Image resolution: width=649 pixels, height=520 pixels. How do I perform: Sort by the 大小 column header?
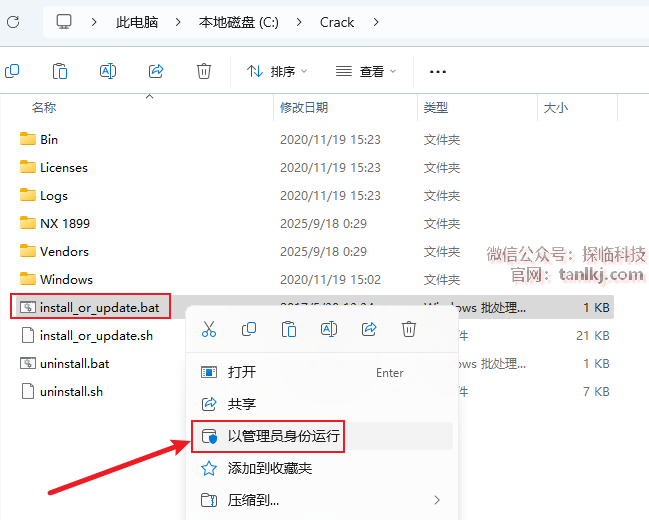(555, 108)
